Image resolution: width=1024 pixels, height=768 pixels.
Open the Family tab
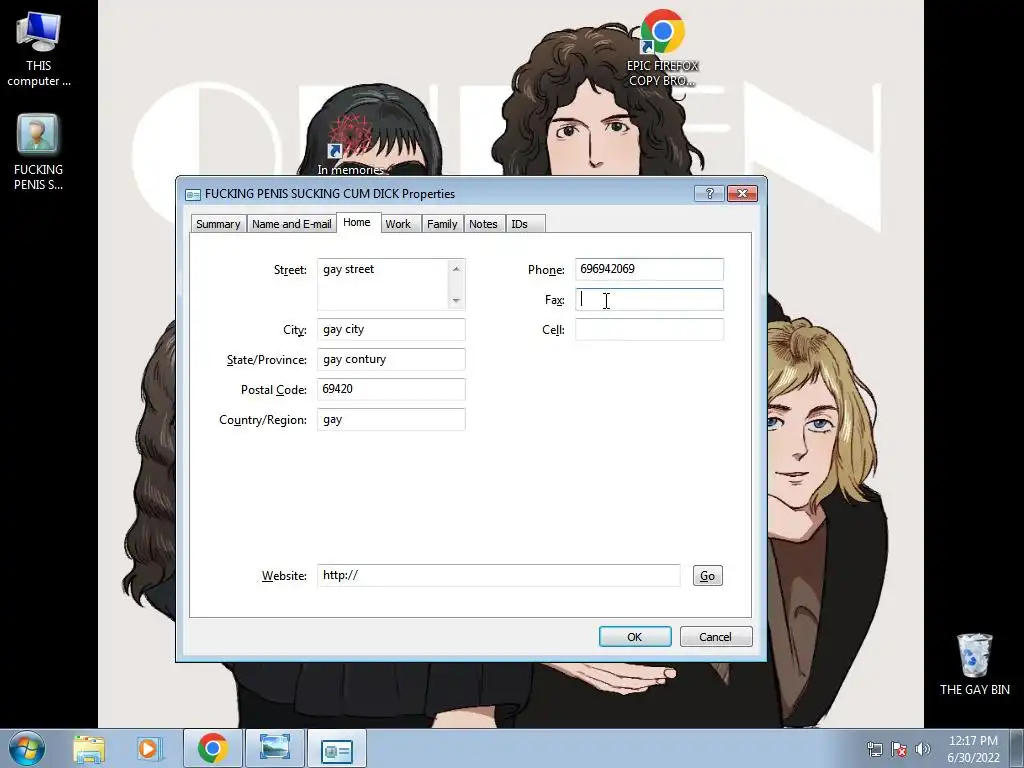tap(442, 224)
